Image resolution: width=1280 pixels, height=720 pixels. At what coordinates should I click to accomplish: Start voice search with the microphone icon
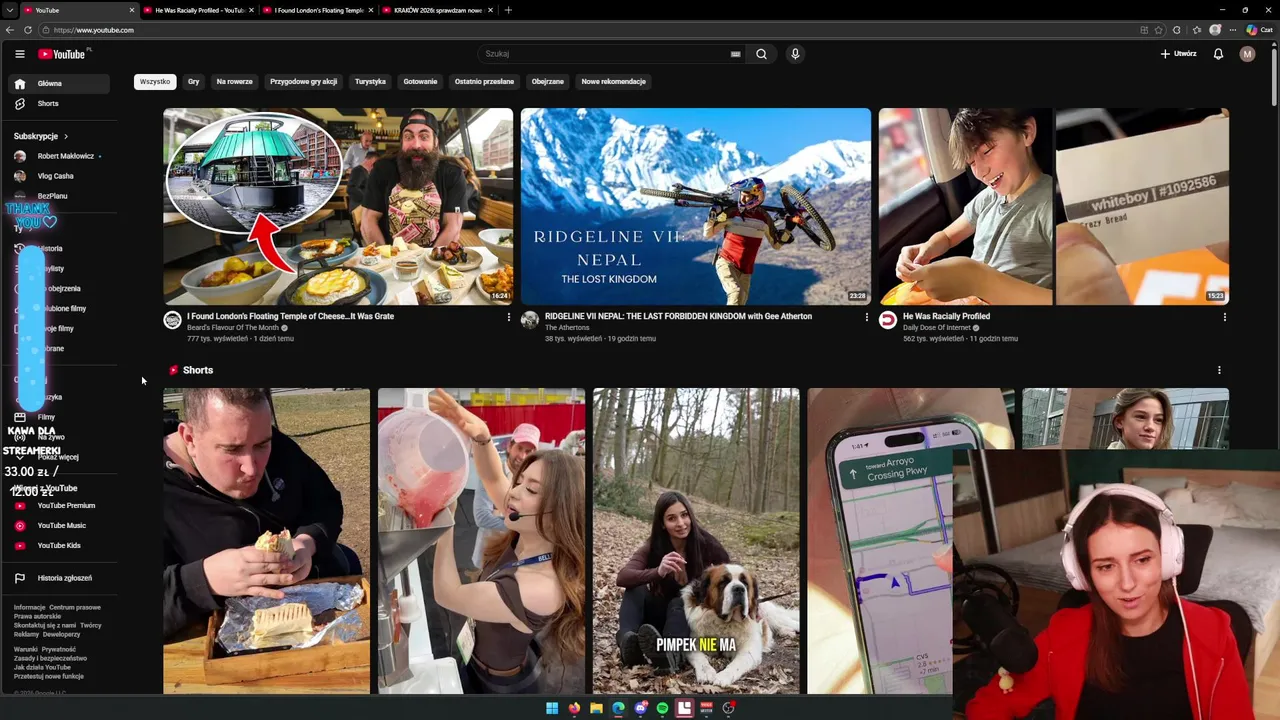pos(795,54)
